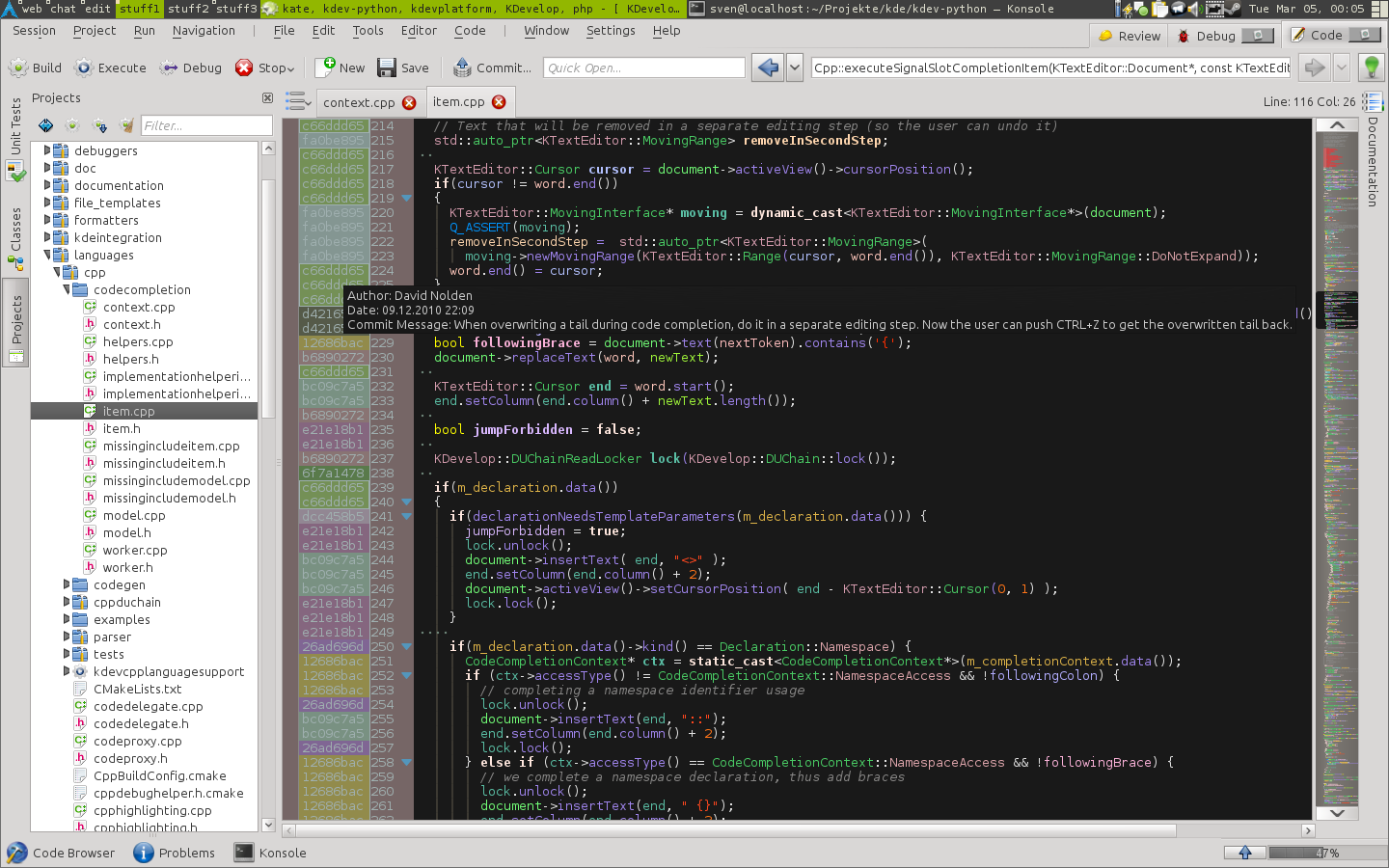
Task: Click the clipboard icon in system tray
Action: pyautogui.click(x=1160, y=9)
